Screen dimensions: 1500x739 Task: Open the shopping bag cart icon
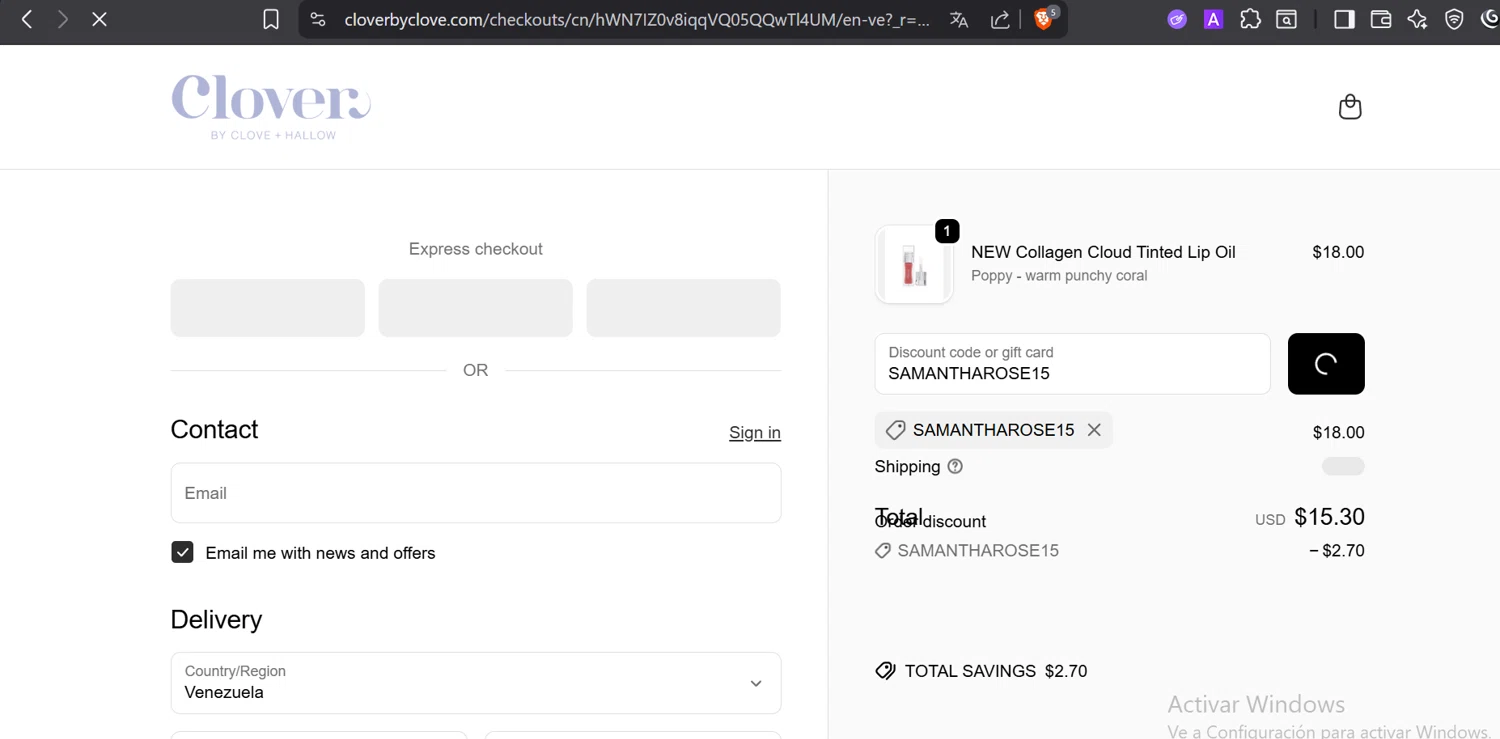tap(1350, 107)
